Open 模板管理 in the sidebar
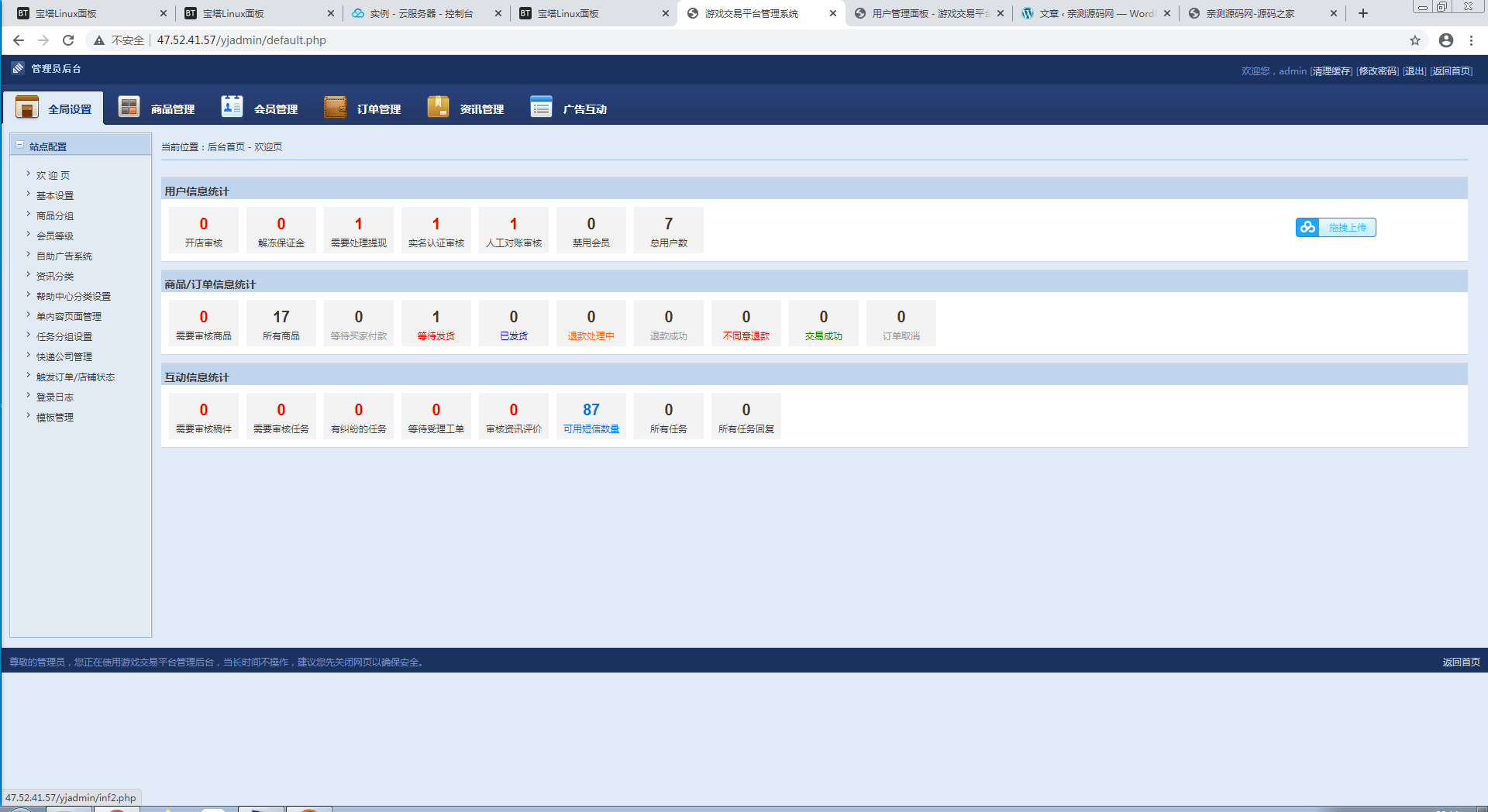 coord(54,417)
